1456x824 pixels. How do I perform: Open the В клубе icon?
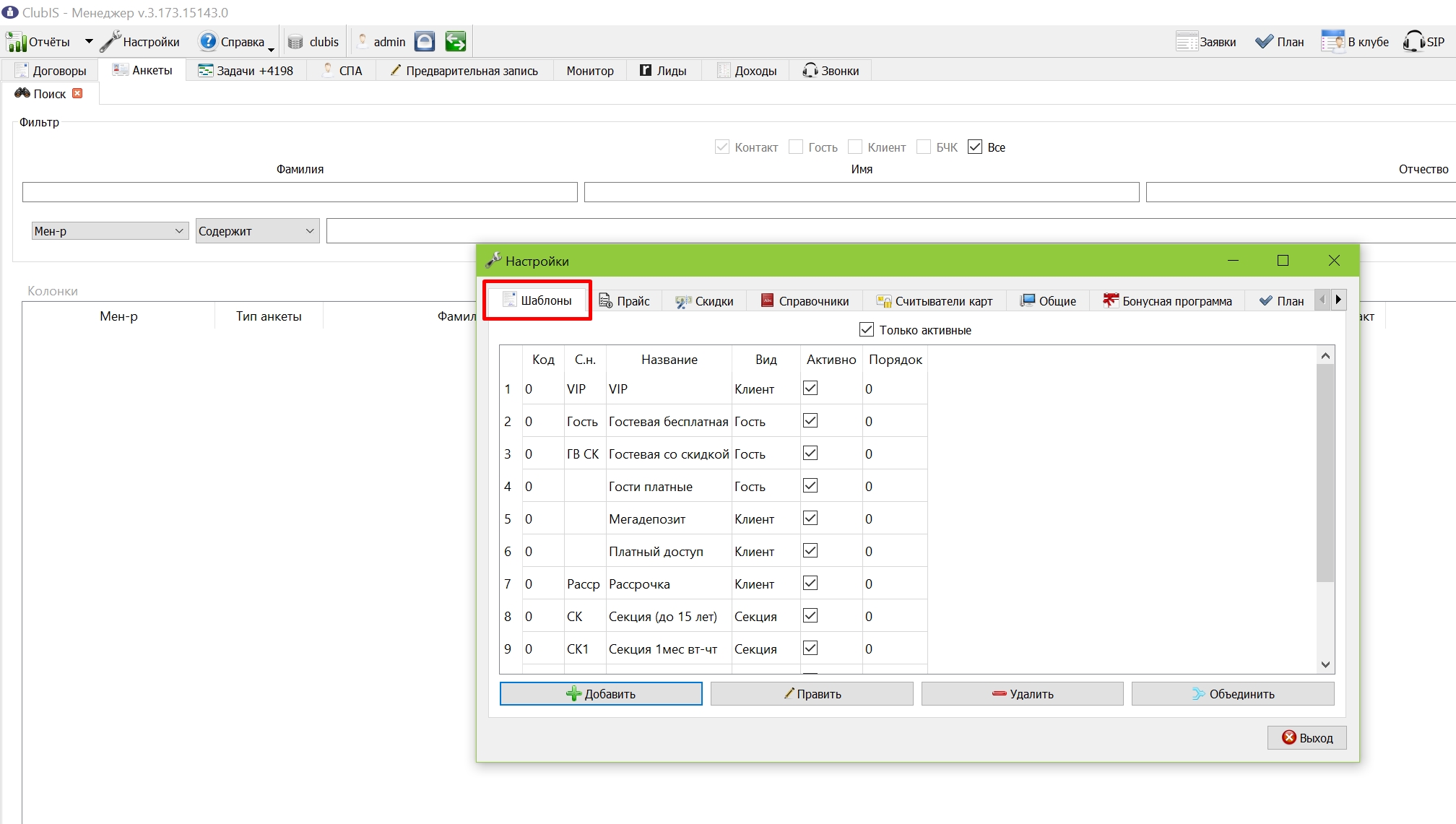1332,41
